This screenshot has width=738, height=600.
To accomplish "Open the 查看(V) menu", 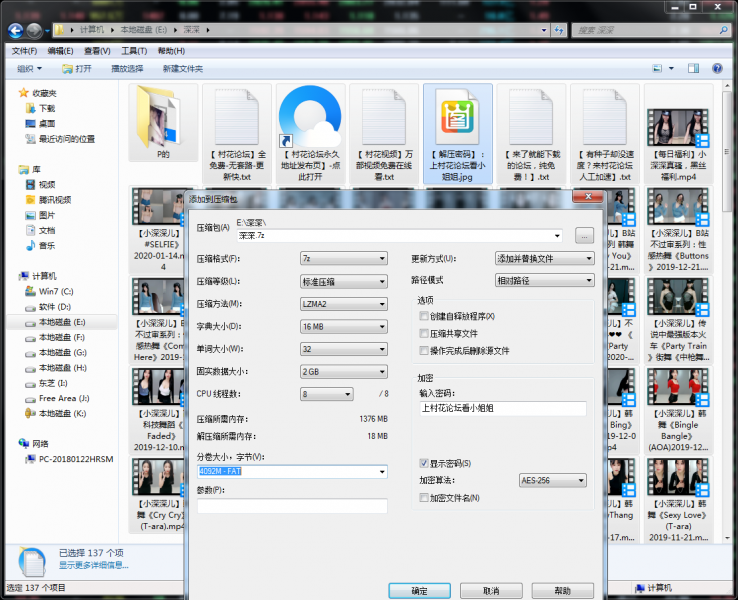I will [x=97, y=51].
